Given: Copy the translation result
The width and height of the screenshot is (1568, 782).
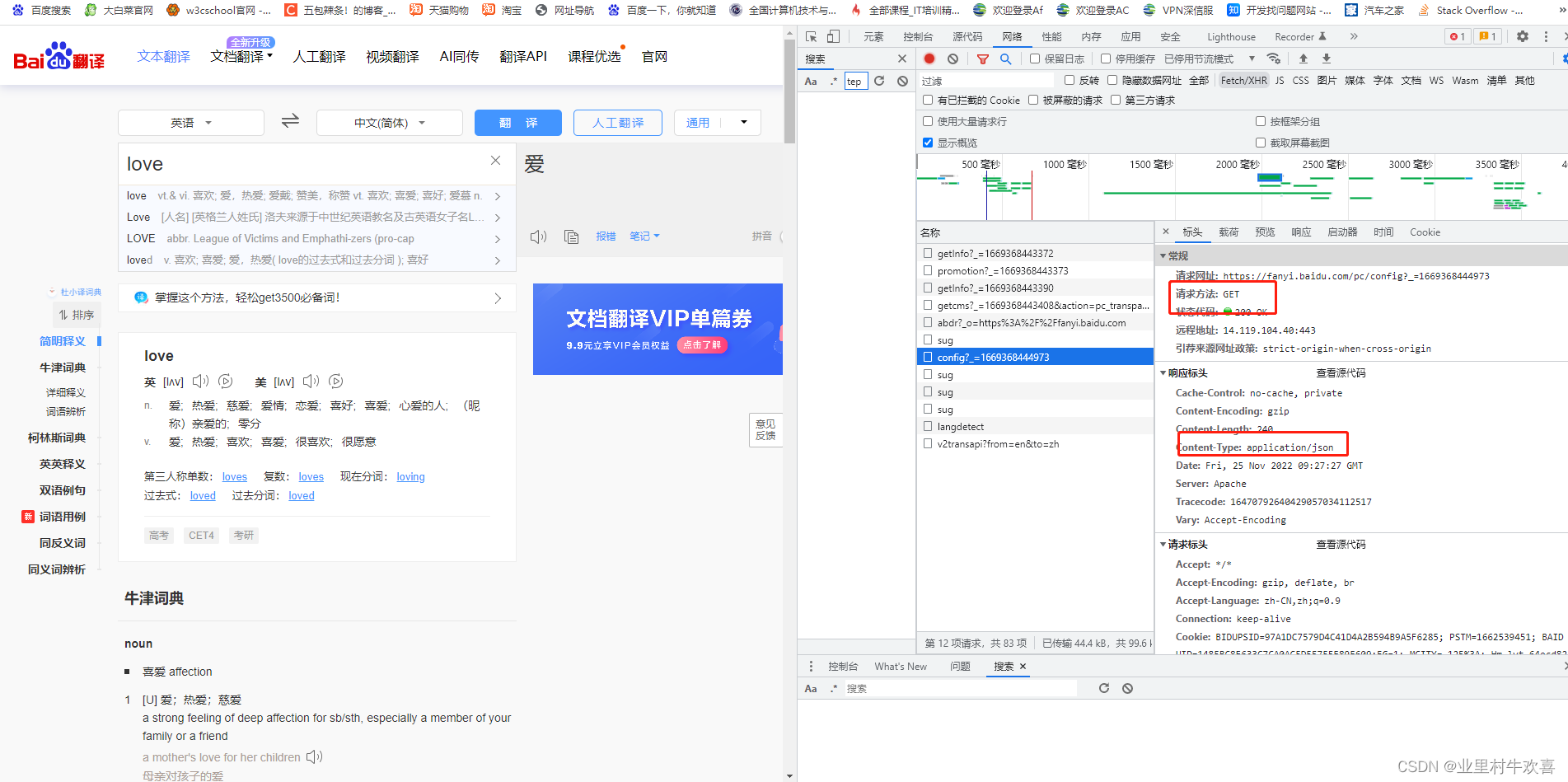Looking at the screenshot, I should 571,236.
